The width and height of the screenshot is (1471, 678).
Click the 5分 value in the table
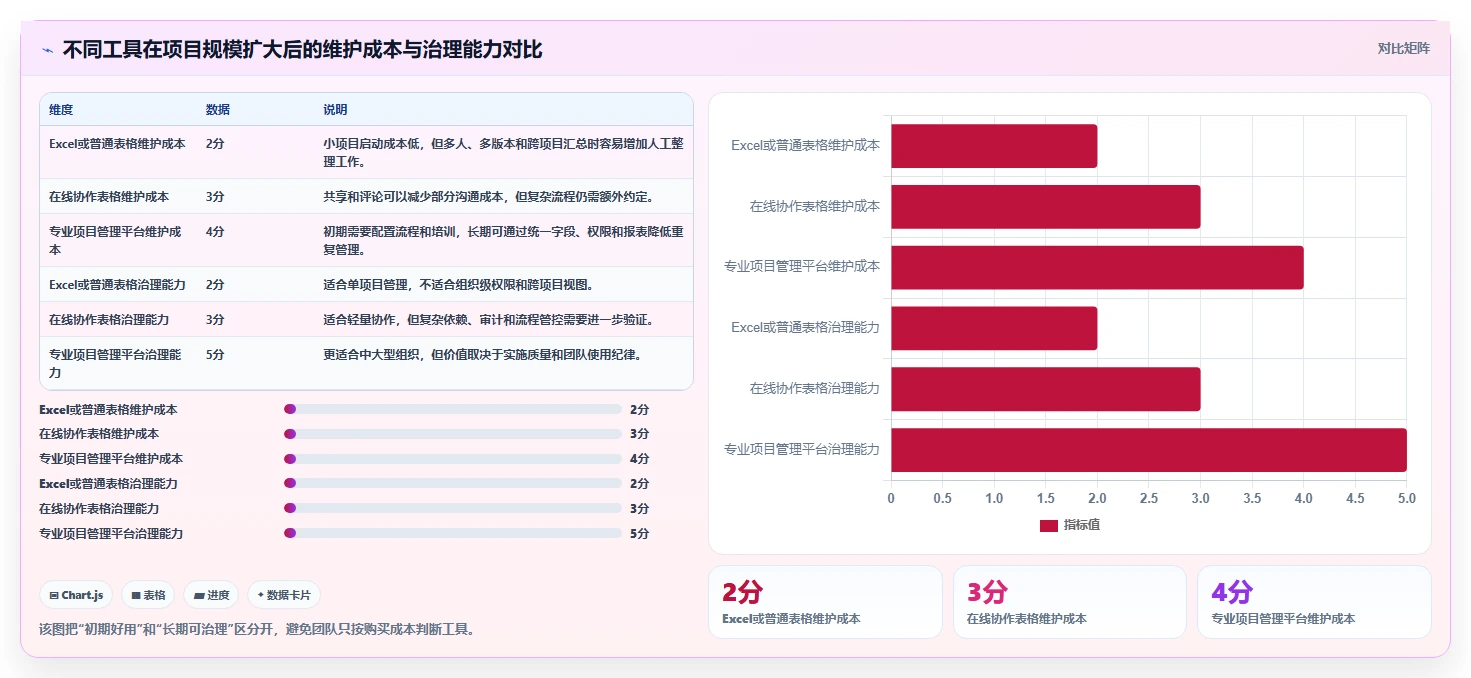click(x=215, y=354)
